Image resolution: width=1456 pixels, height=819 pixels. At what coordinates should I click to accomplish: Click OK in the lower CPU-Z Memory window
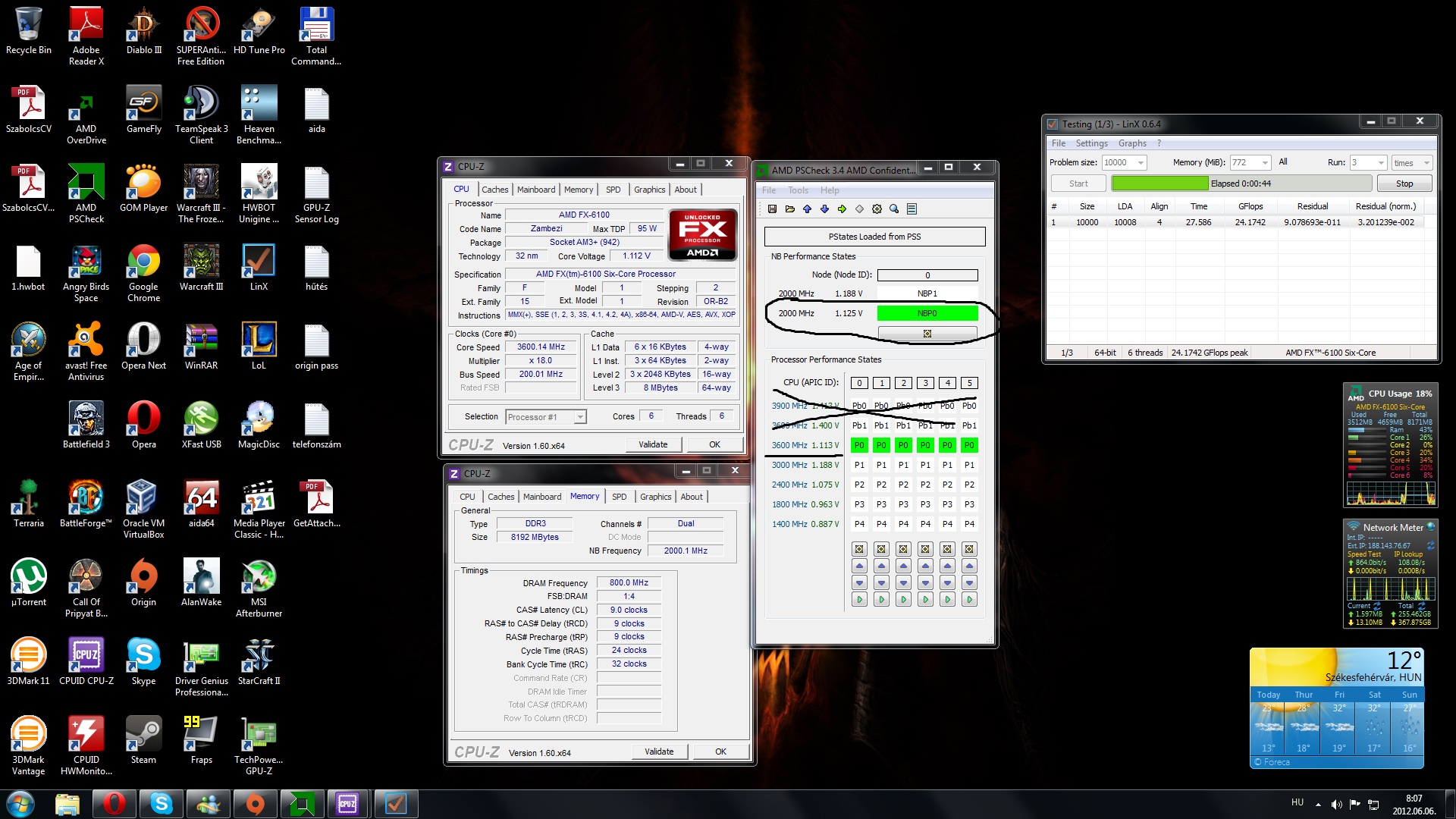click(x=720, y=752)
